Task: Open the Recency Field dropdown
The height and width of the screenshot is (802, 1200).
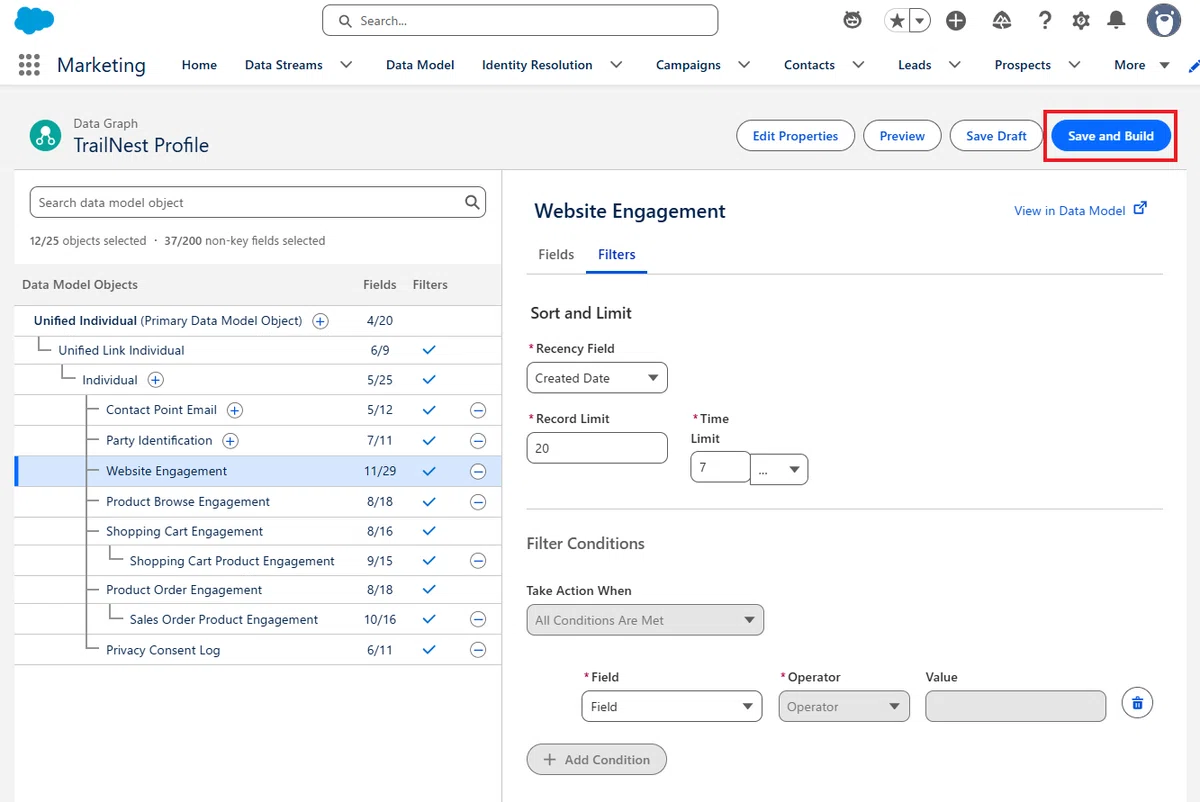Action: tap(597, 378)
